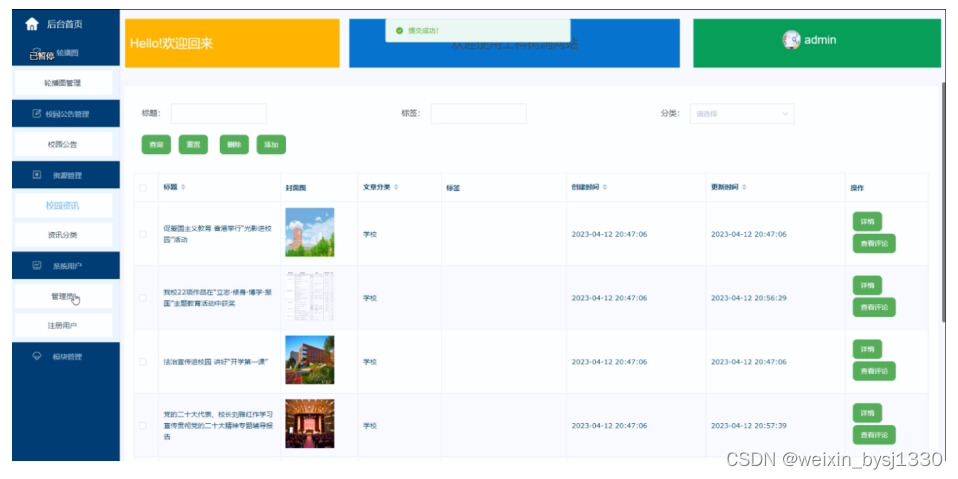Viewport: 958px width, 479px height.
Task: Click 查看评论 for 我校22项作品 row
Action: (x=874, y=307)
